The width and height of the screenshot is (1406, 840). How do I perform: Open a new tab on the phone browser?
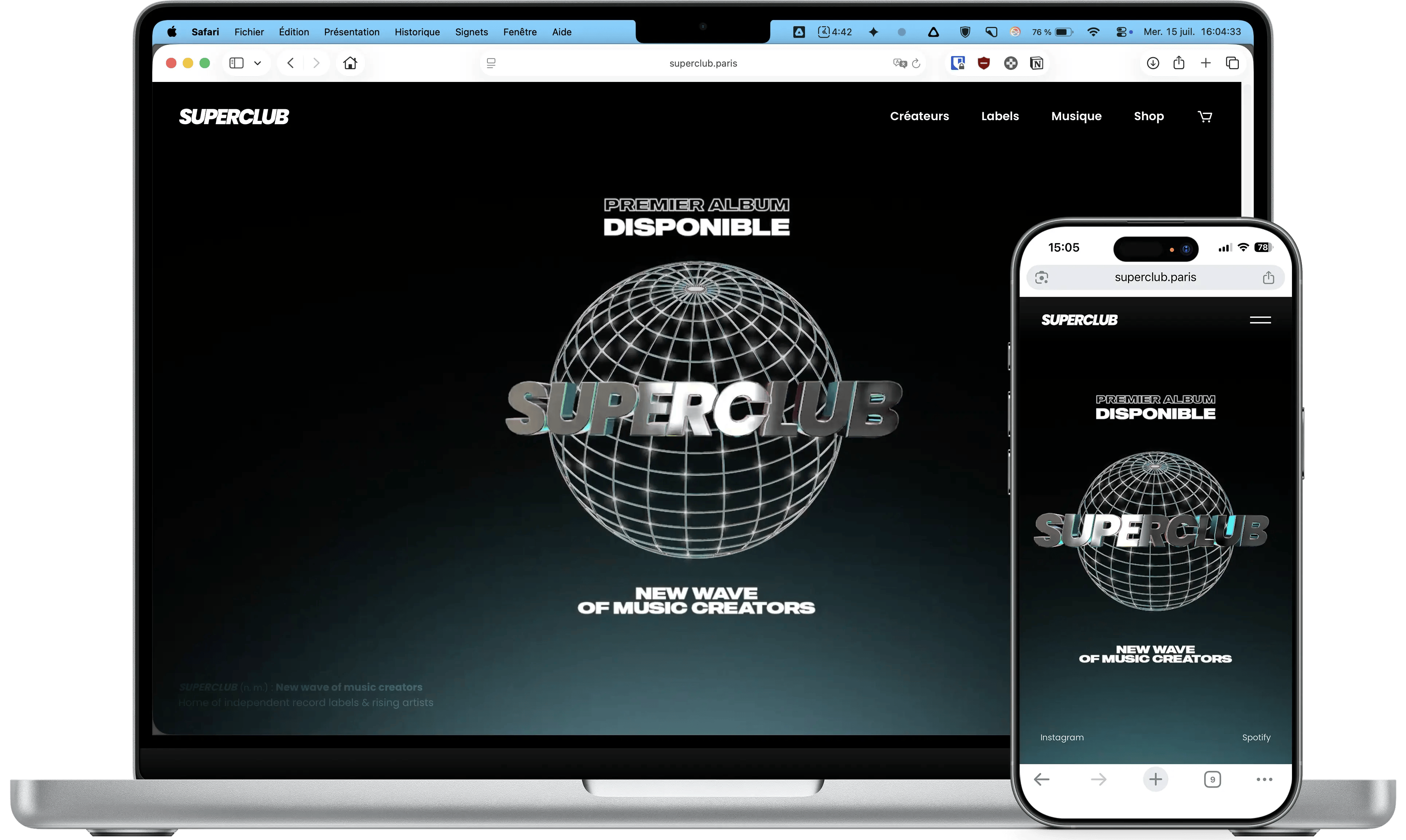coord(1155,780)
